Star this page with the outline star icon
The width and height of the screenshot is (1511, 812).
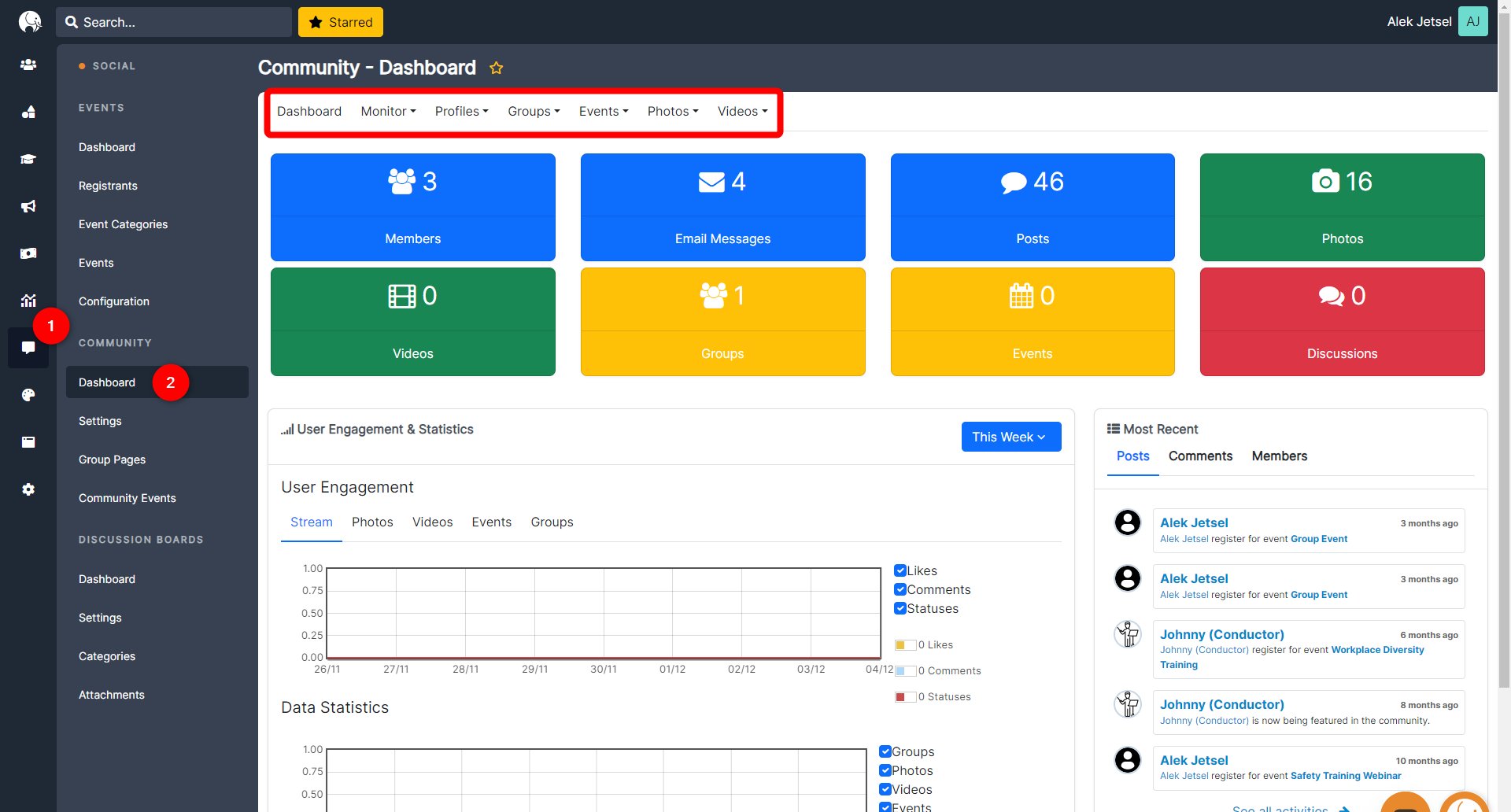pos(496,68)
